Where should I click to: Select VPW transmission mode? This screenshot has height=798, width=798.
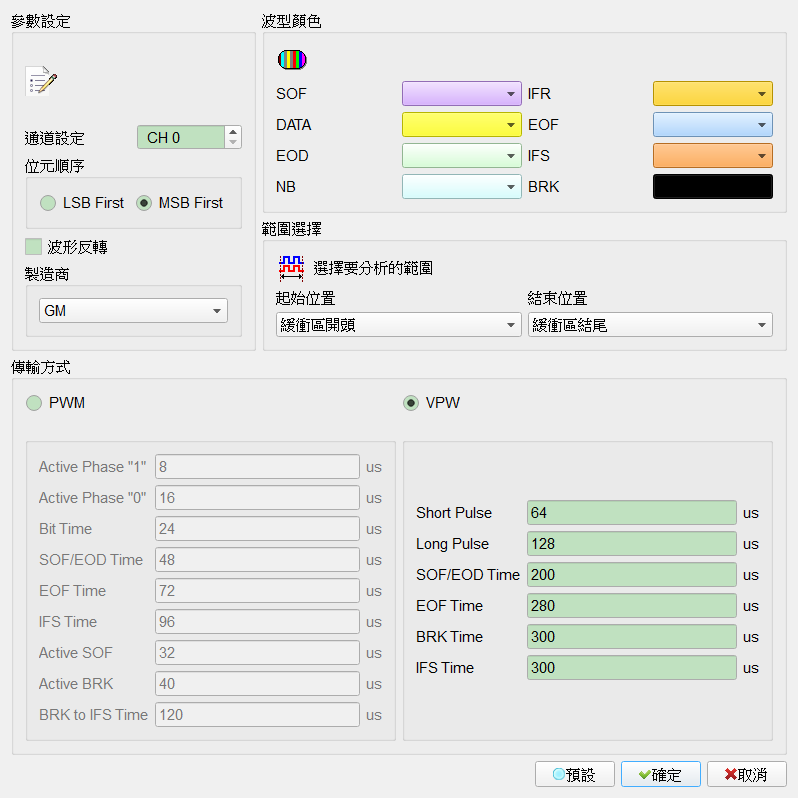(x=432, y=403)
